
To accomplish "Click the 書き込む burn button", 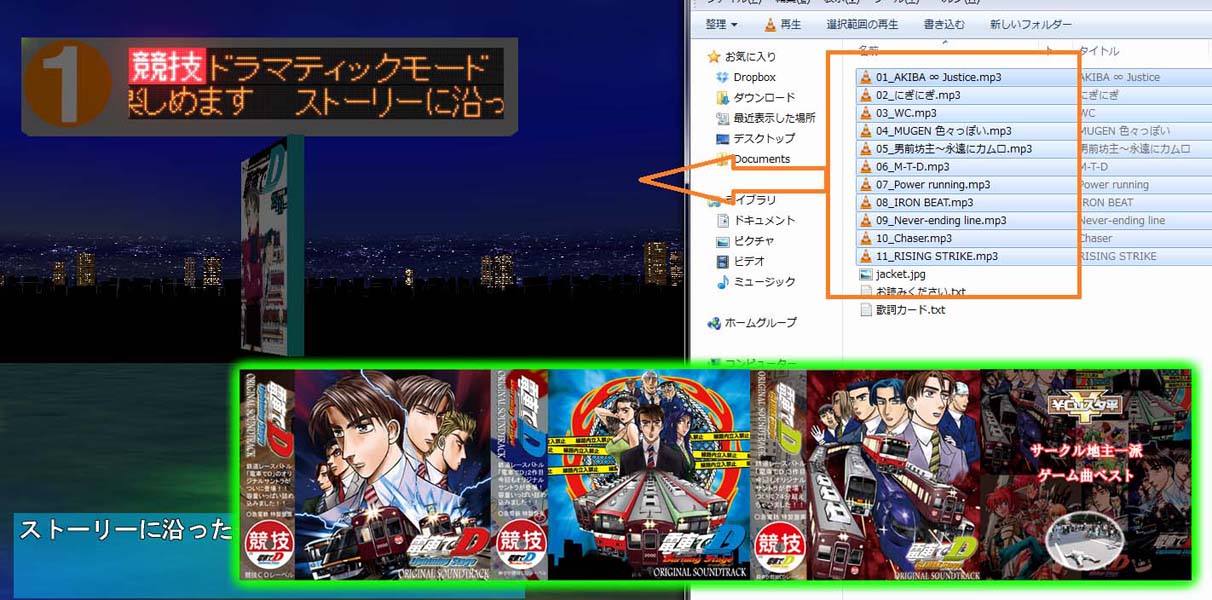I will point(944,24).
